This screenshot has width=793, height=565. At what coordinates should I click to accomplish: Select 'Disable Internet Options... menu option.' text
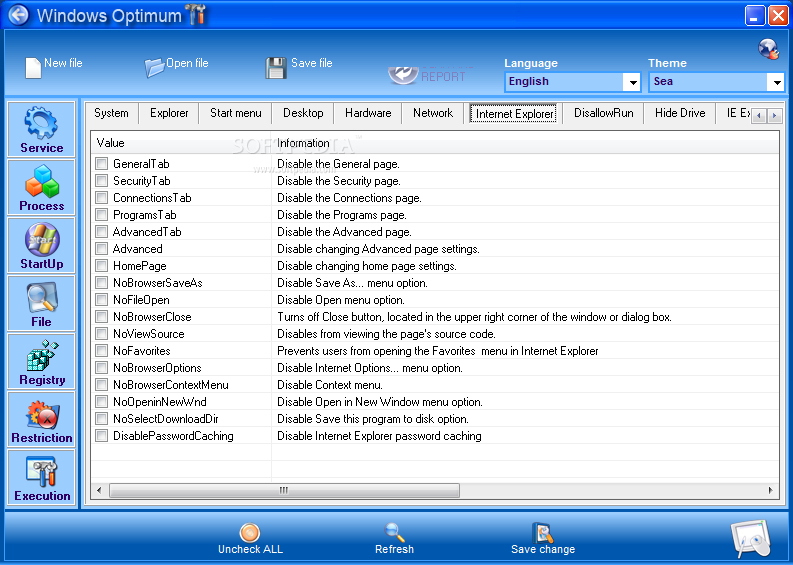coord(370,368)
